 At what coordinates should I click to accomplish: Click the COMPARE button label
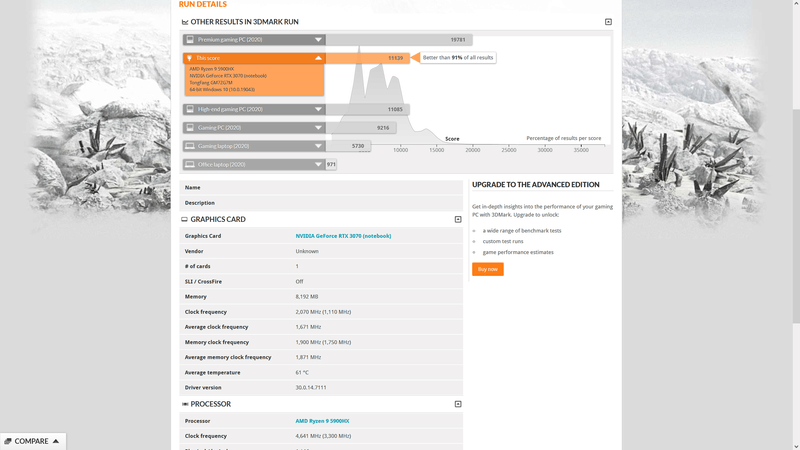coord(32,441)
